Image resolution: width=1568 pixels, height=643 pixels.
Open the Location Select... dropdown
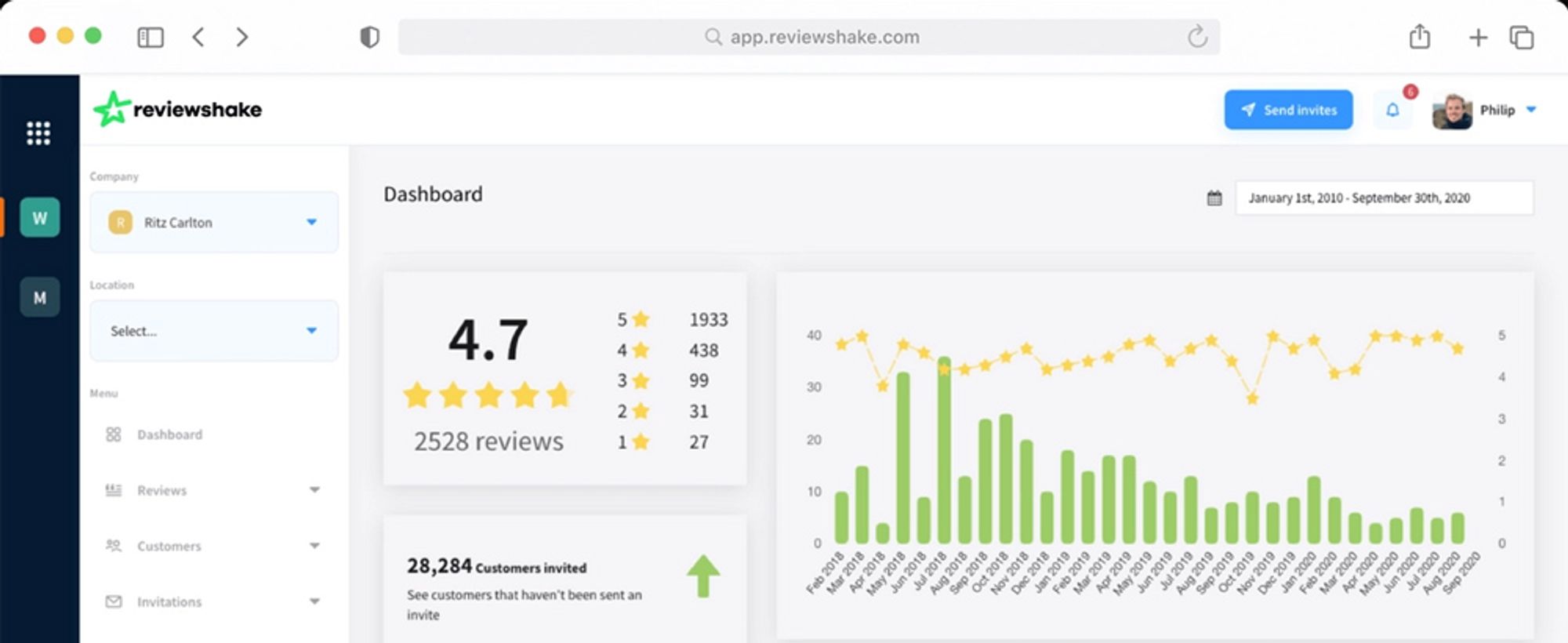[x=214, y=331]
